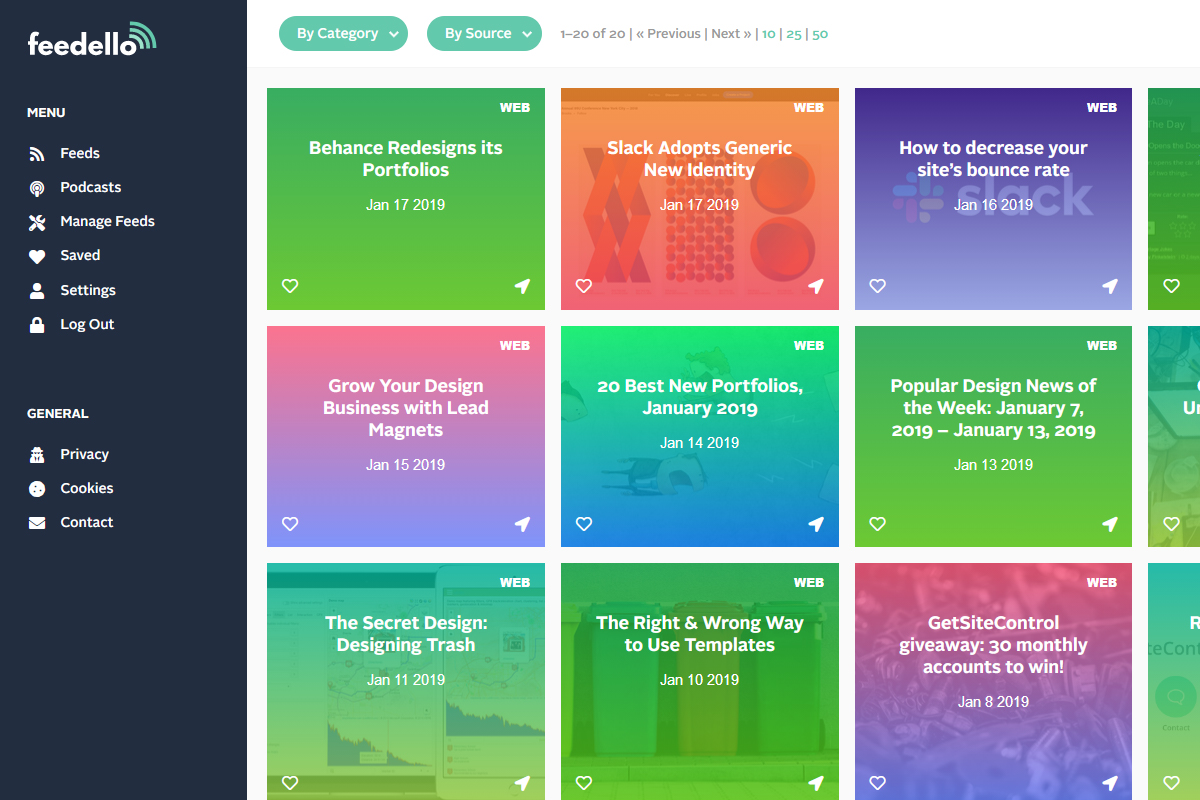Save The Secret Design: Designing Trash article
The image size is (1200, 800).
coord(290,782)
